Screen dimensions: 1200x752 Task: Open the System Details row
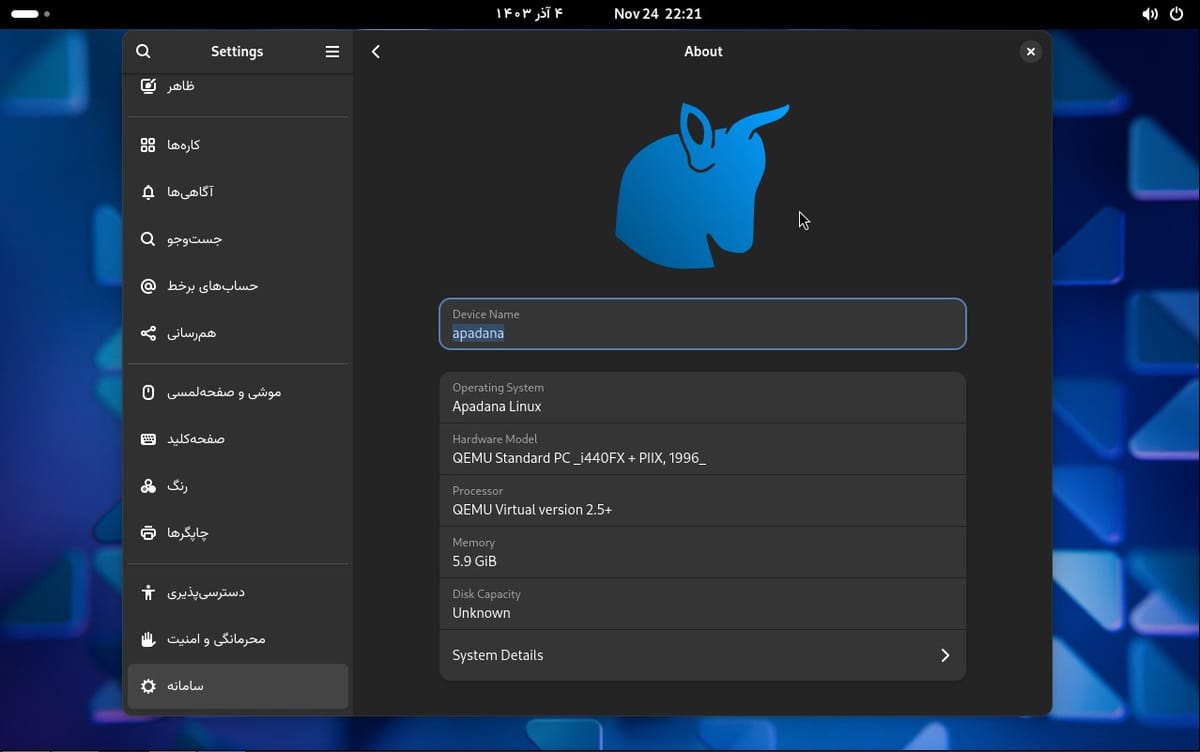[x=703, y=655]
